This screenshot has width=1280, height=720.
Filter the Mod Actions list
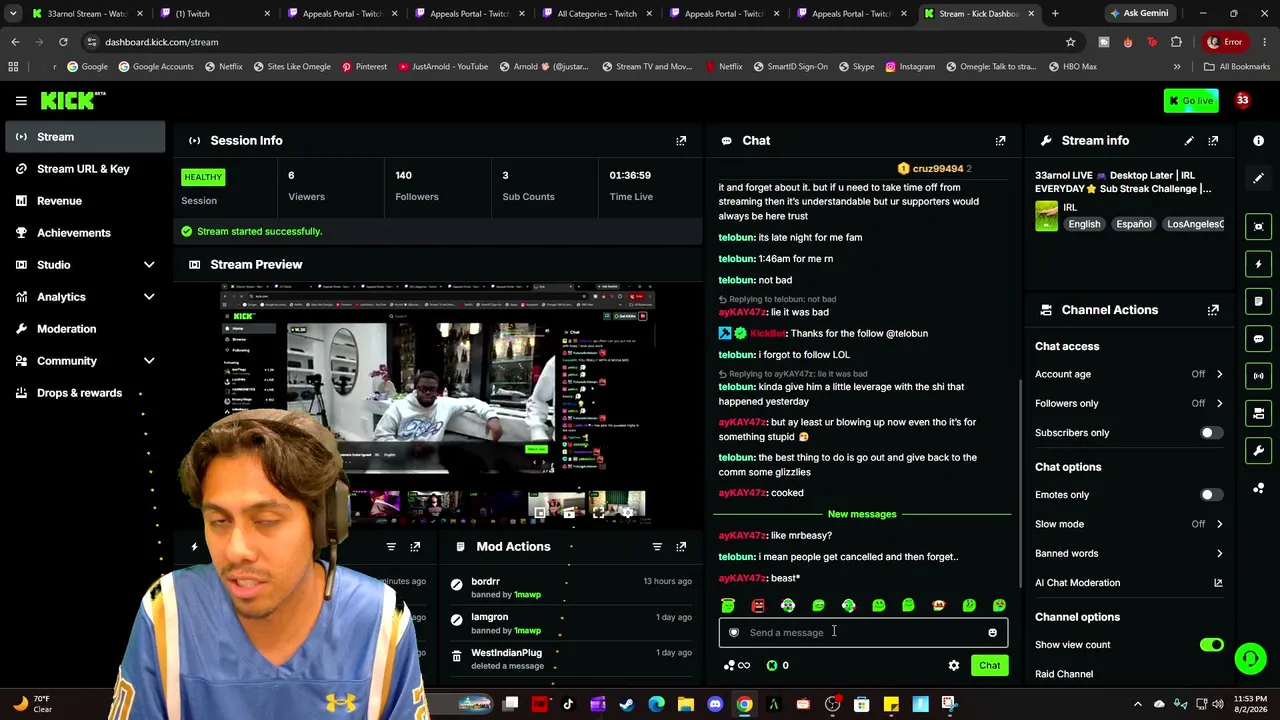coord(657,547)
